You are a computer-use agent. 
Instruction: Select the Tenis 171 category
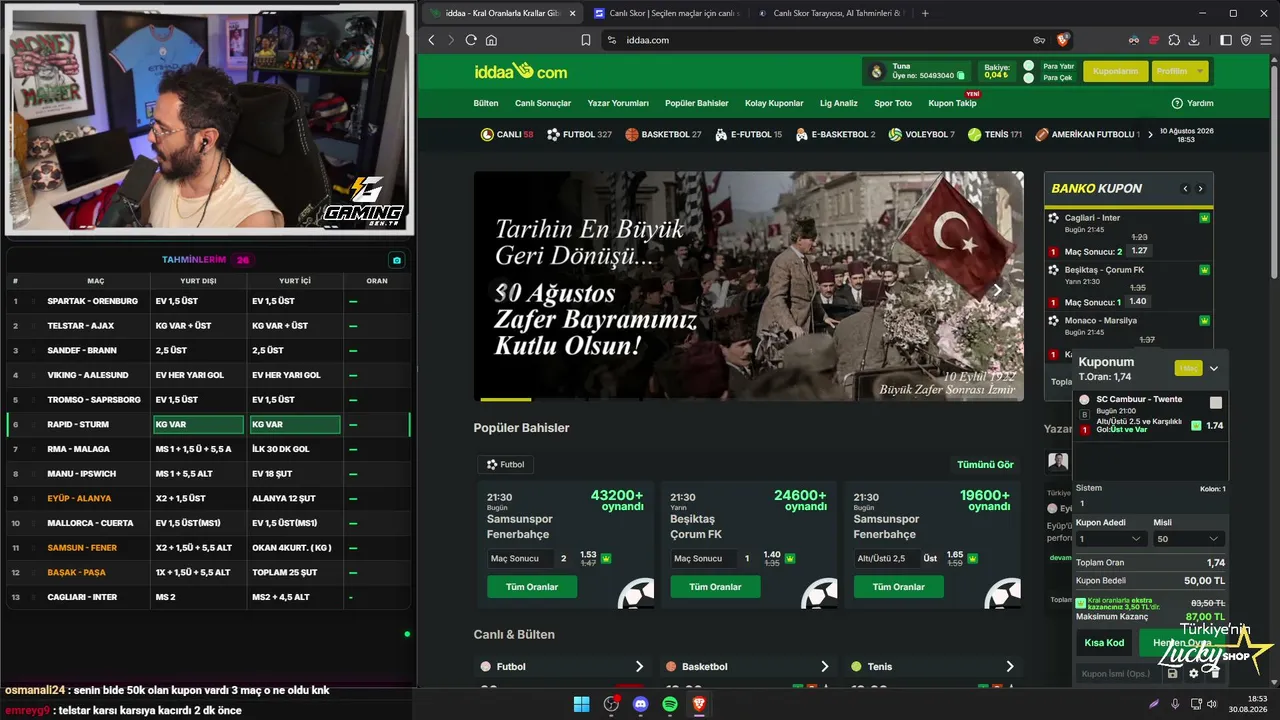[x=995, y=134]
